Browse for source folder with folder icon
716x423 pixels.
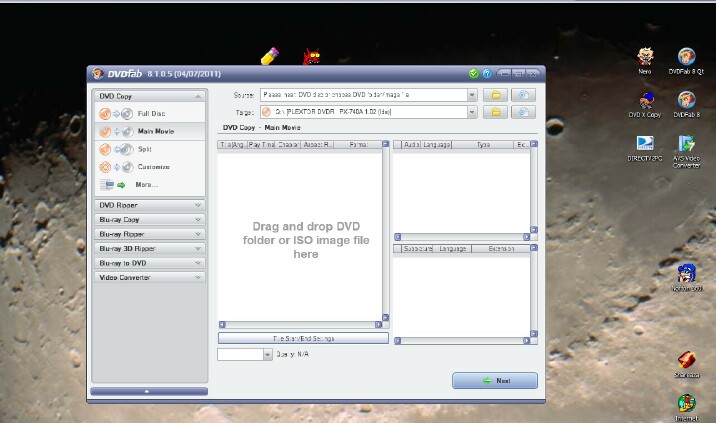coord(496,95)
